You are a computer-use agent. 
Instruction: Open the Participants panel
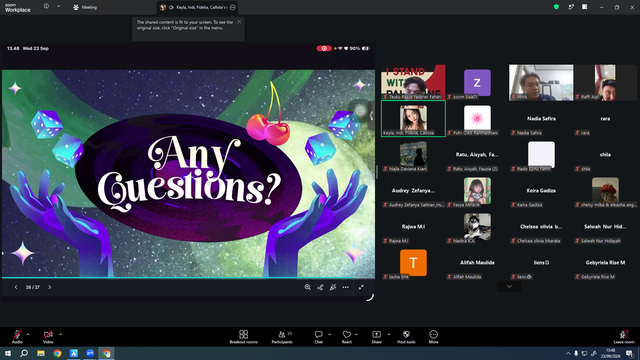tap(282, 337)
